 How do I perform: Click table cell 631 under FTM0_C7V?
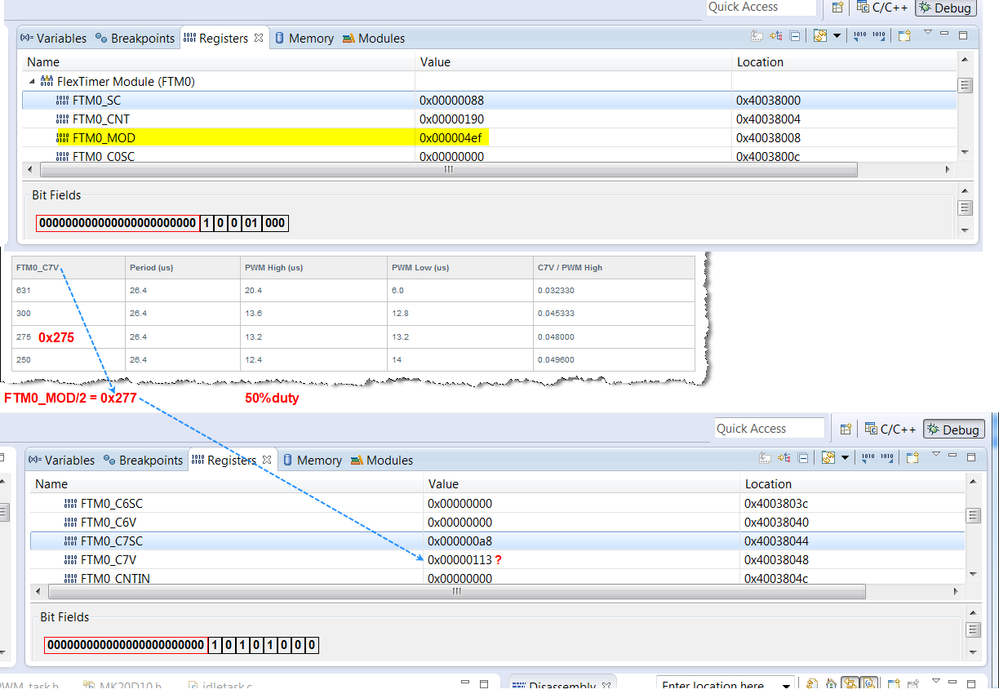pos(68,290)
